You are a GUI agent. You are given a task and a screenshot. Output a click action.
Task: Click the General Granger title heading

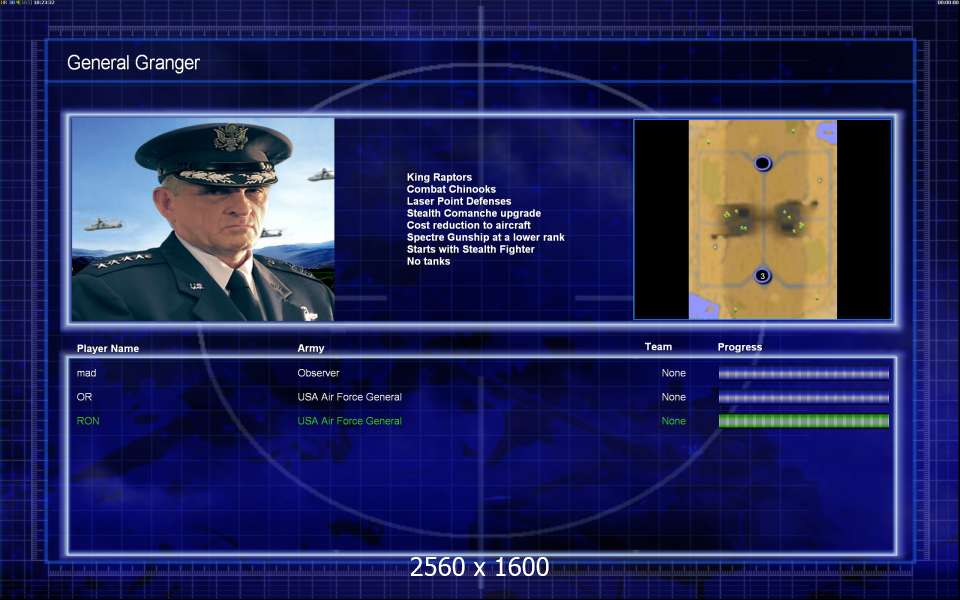point(133,62)
